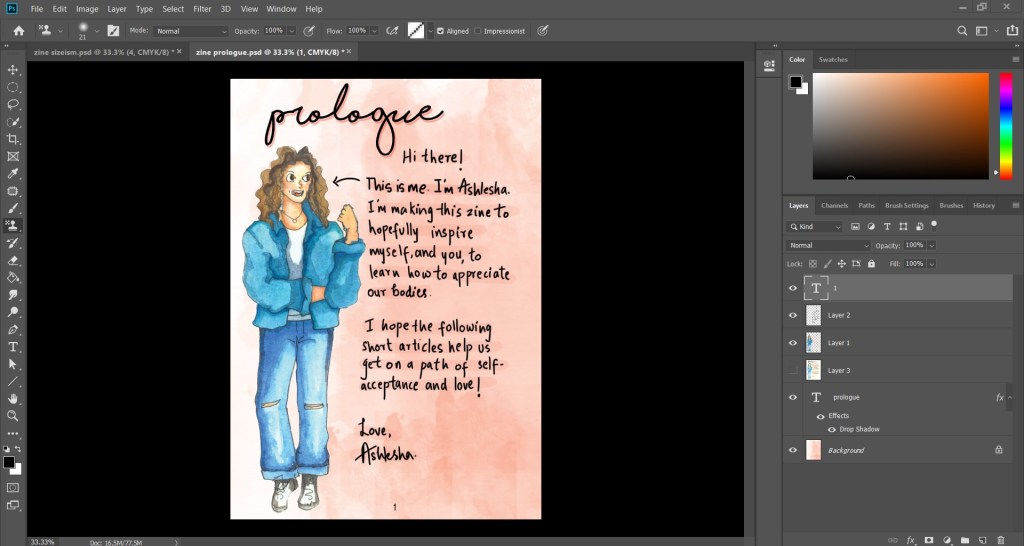1024x546 pixels.
Task: Select the Hand tool
Action: point(13,398)
